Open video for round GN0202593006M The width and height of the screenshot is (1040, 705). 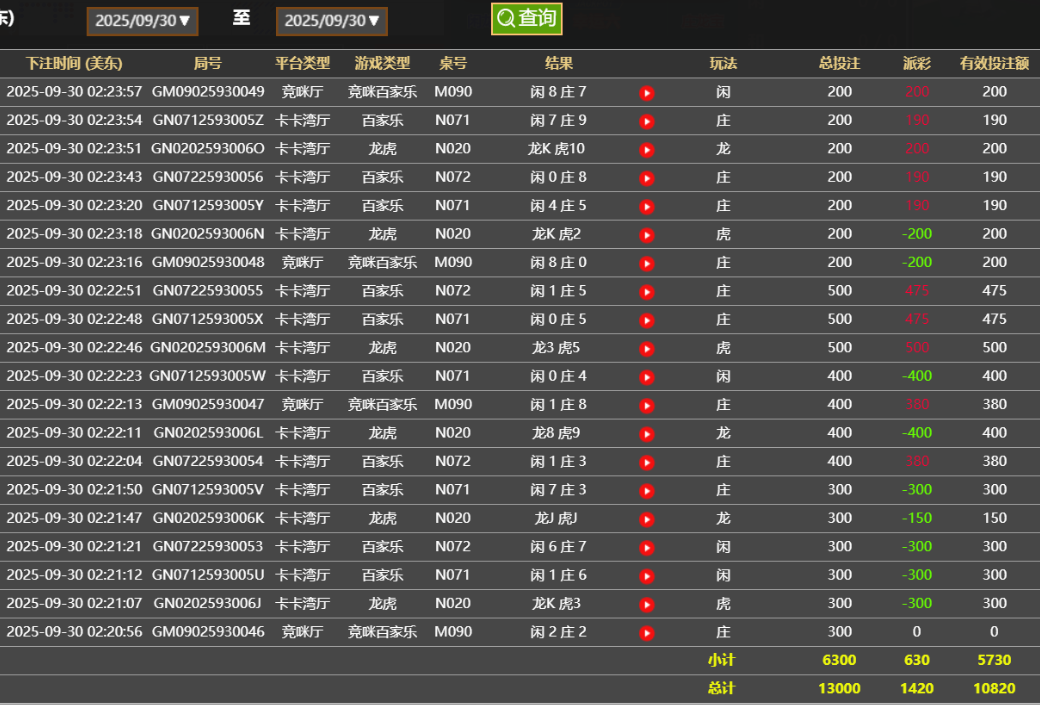647,347
